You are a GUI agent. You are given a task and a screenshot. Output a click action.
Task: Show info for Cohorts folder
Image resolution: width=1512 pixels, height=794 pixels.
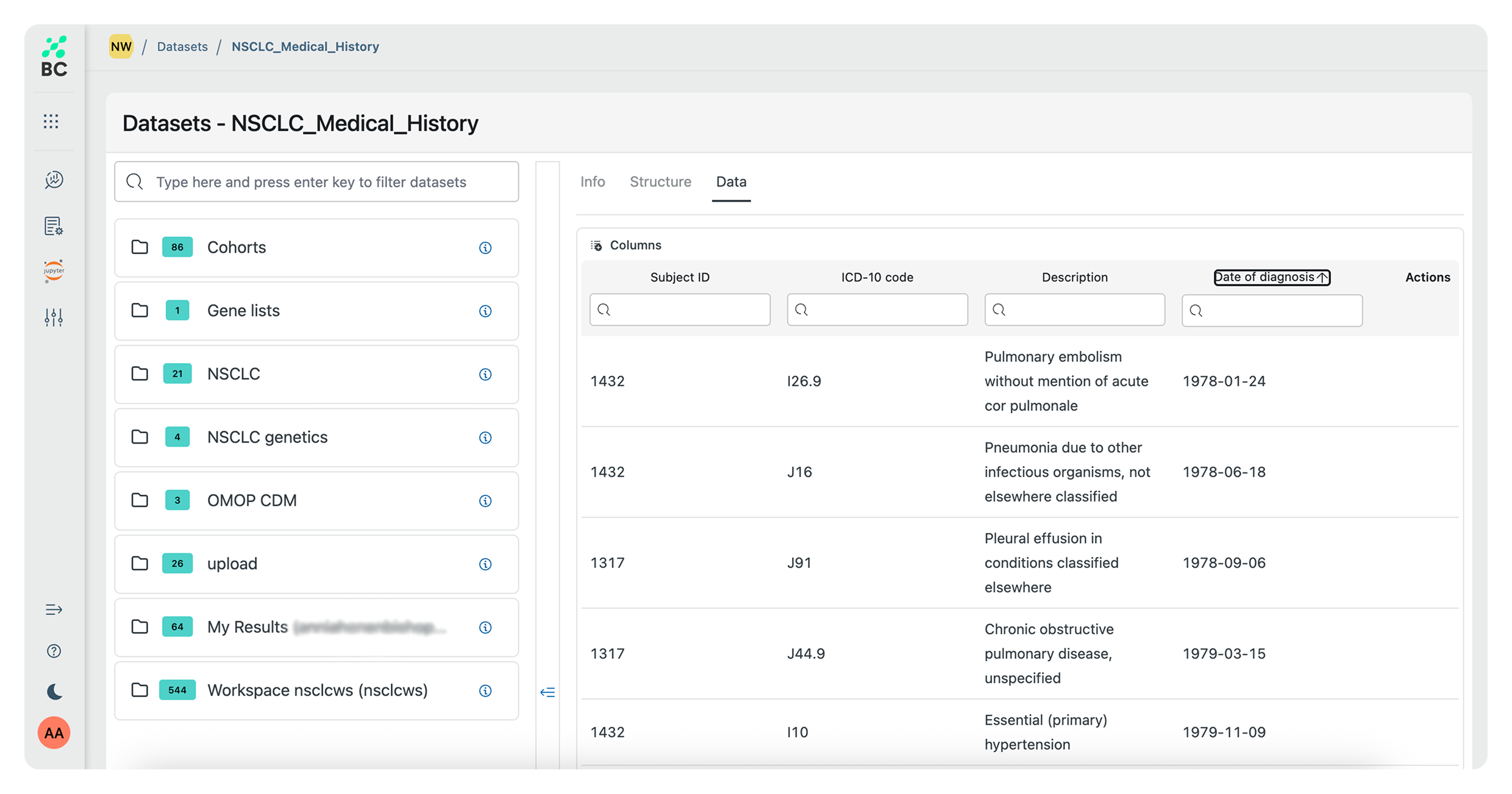(x=485, y=247)
